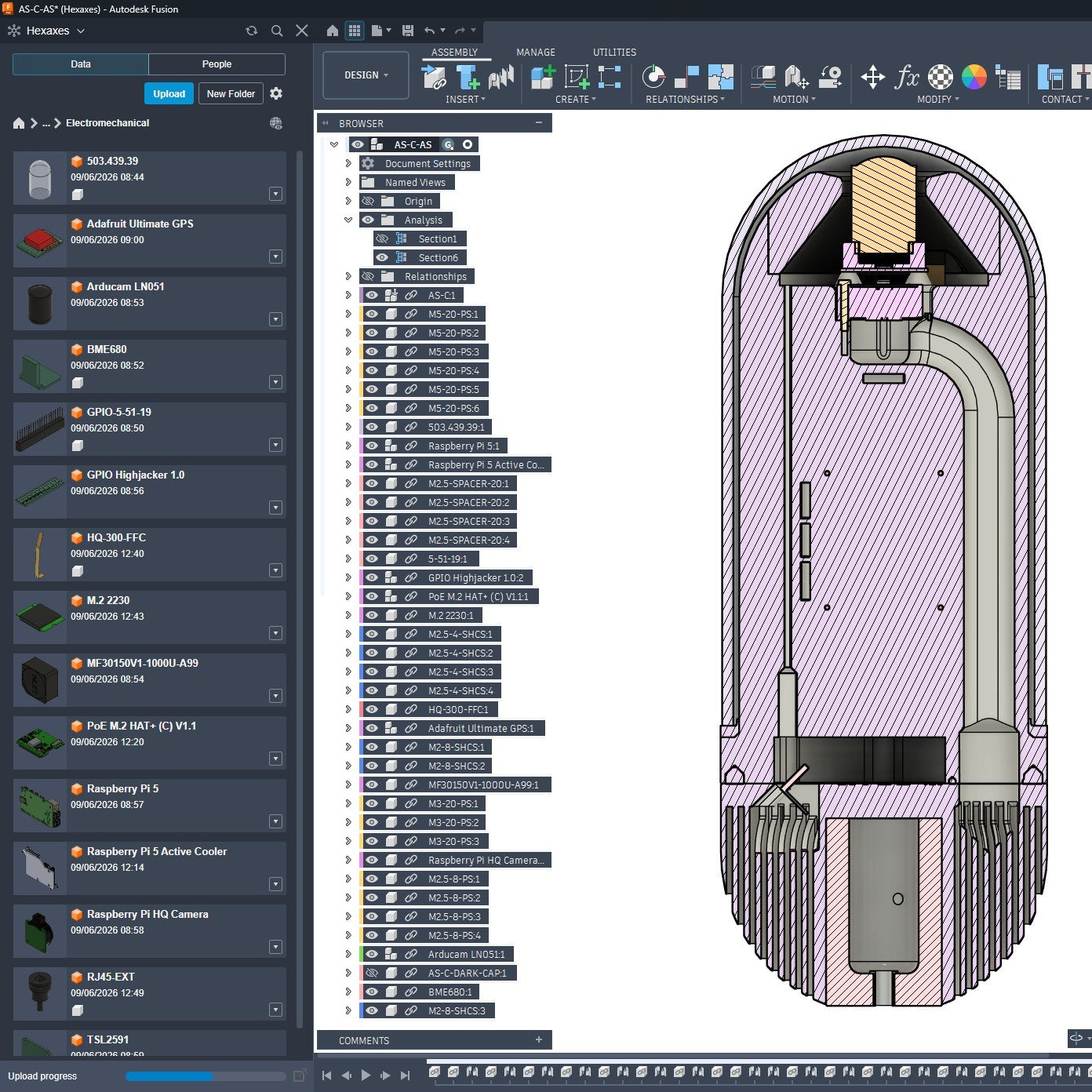Image resolution: width=1092 pixels, height=1092 pixels.
Task: Show the Origin folder via its eye icon
Action: click(368, 201)
